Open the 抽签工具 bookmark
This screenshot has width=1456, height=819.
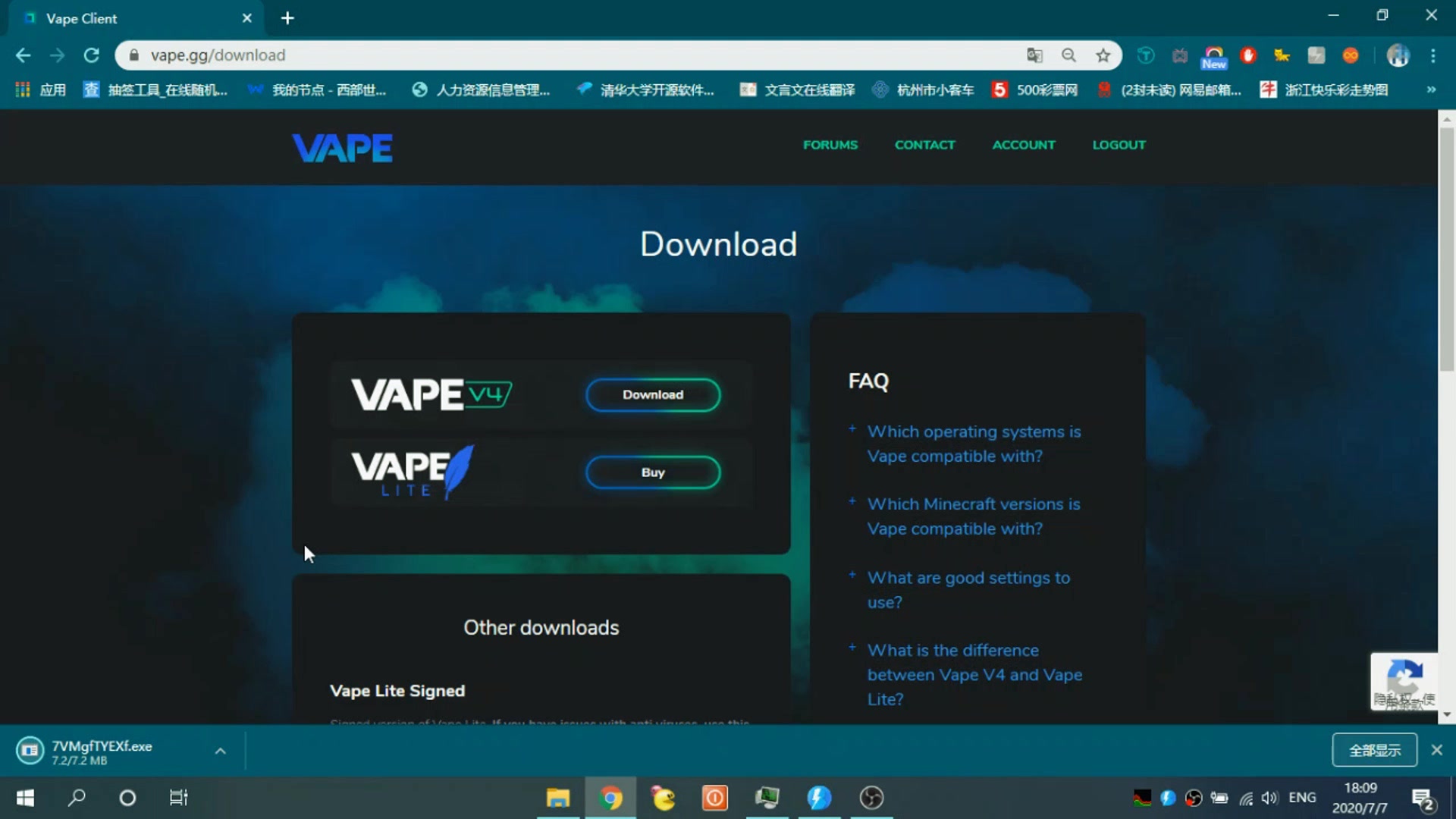point(155,90)
